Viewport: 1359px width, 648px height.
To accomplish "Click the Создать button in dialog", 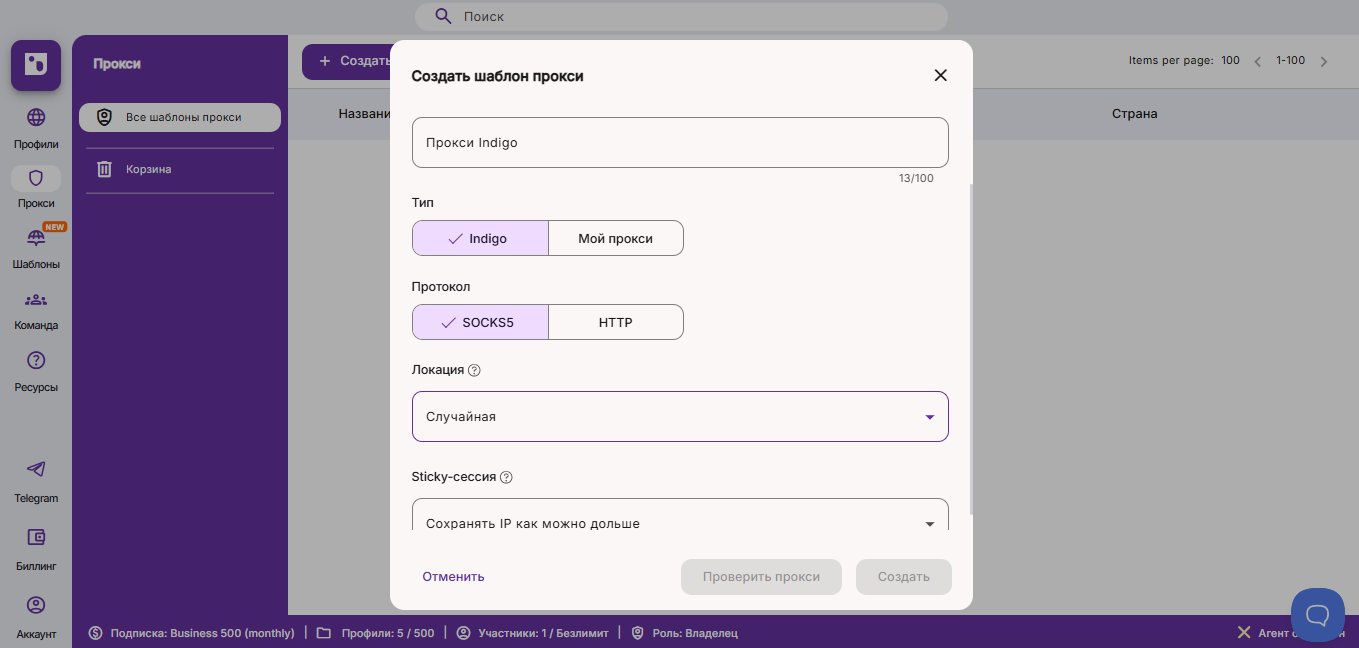I will [x=904, y=577].
